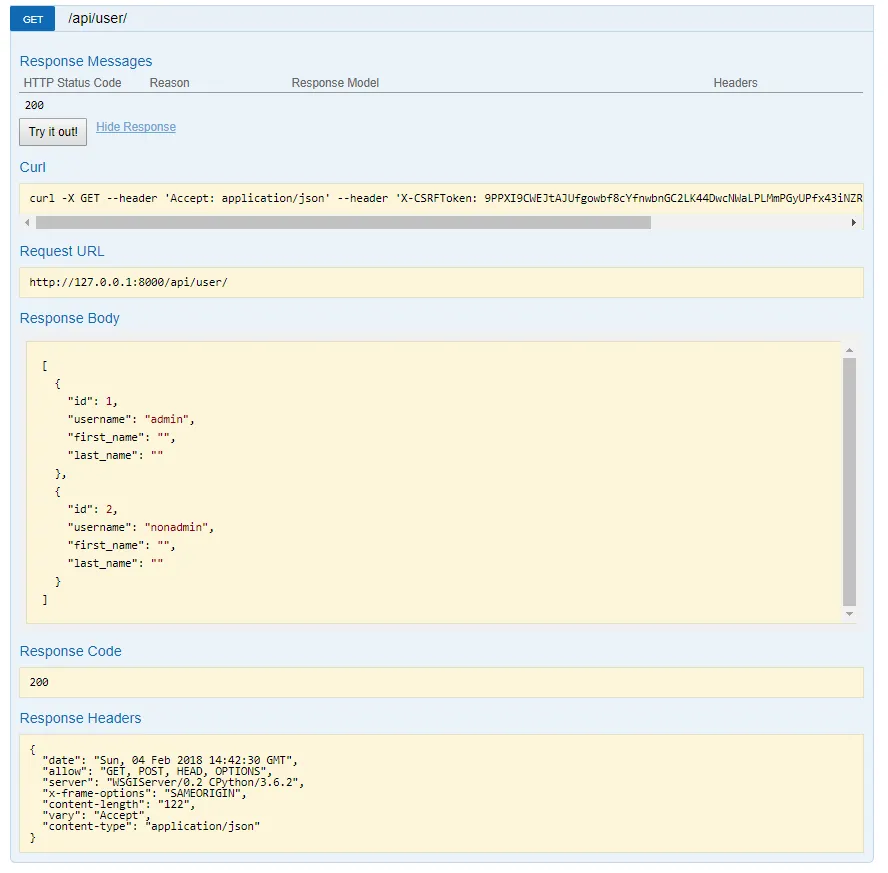The image size is (888, 873).
Task: Click the "vary": "Accept" line
Action: 97,815
